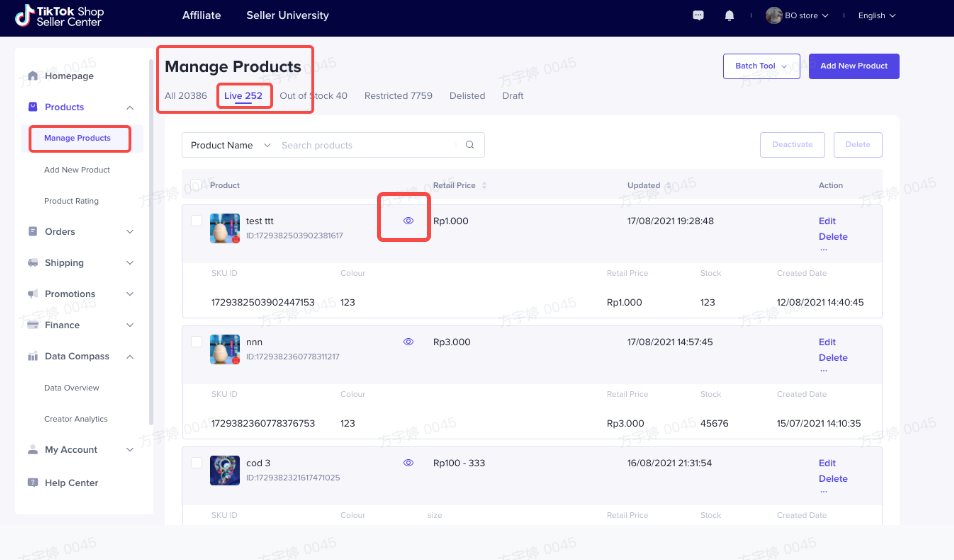Click the sidebar vertical scrollbar
The width and height of the screenshot is (954, 560).
pyautogui.click(x=151, y=240)
